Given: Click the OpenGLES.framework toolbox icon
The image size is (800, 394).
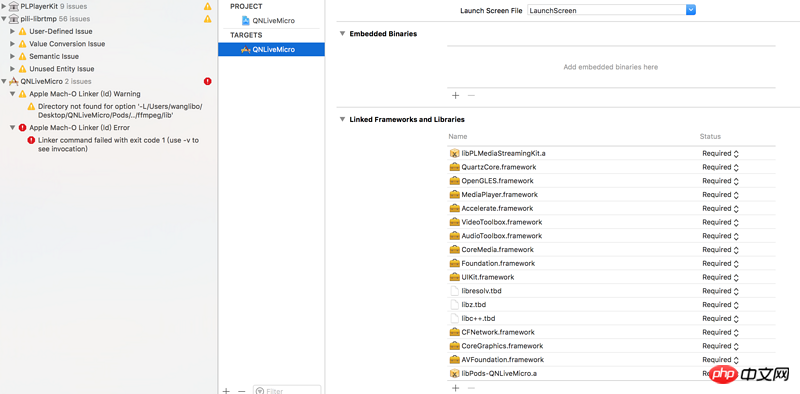Looking at the screenshot, I should pos(454,181).
